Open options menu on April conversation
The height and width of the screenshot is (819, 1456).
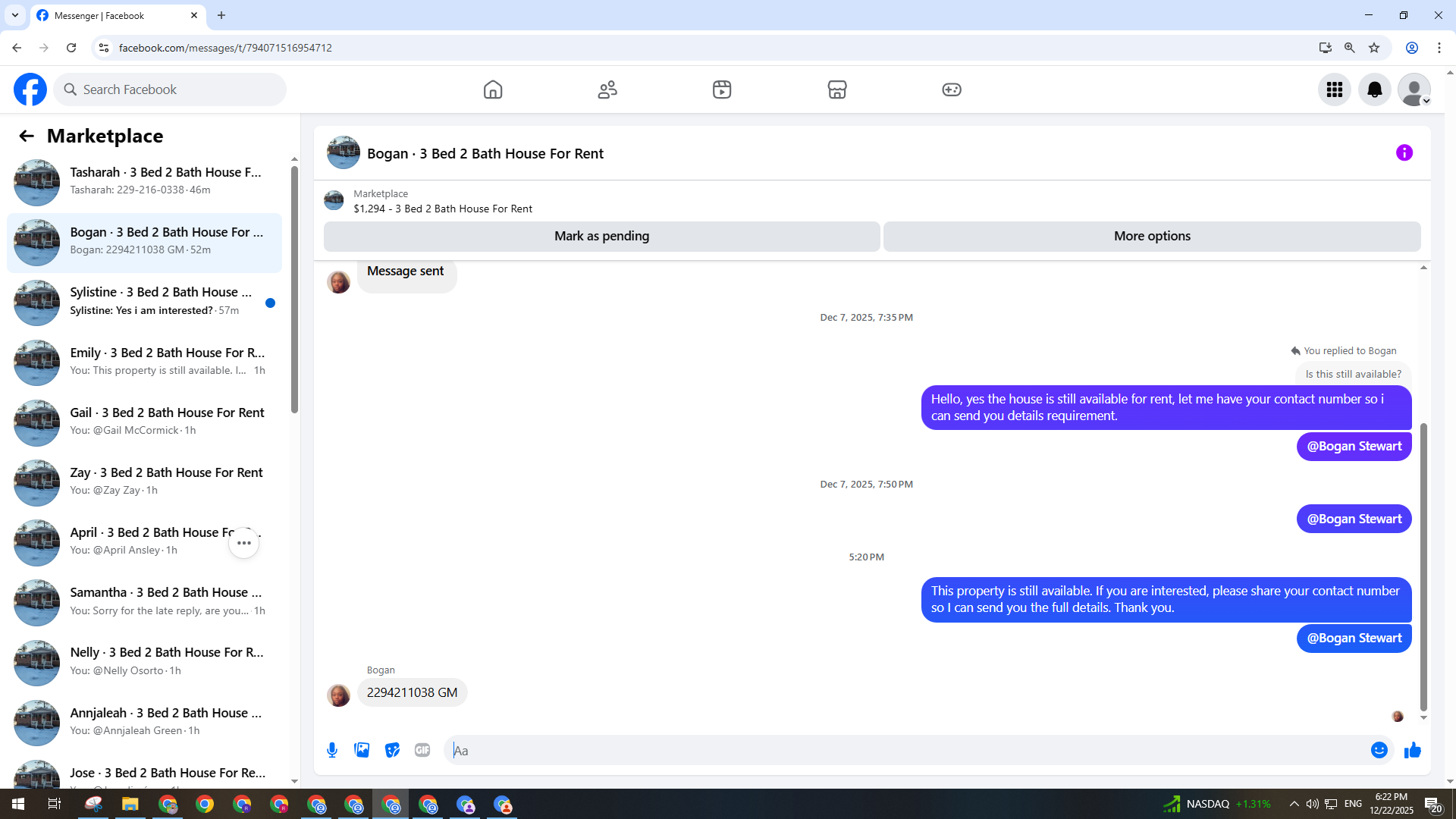point(243,543)
